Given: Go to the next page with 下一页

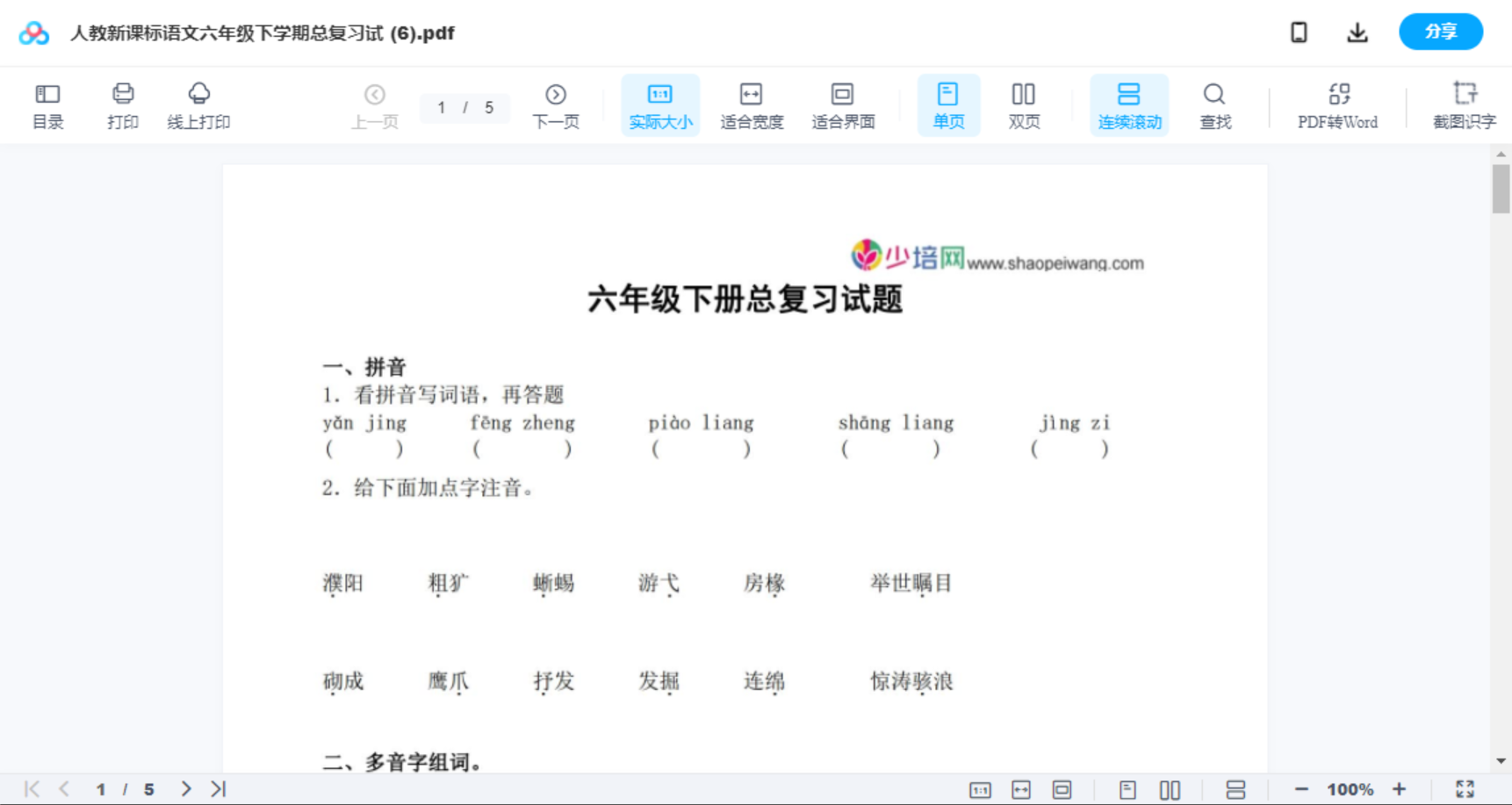Looking at the screenshot, I should [x=555, y=104].
